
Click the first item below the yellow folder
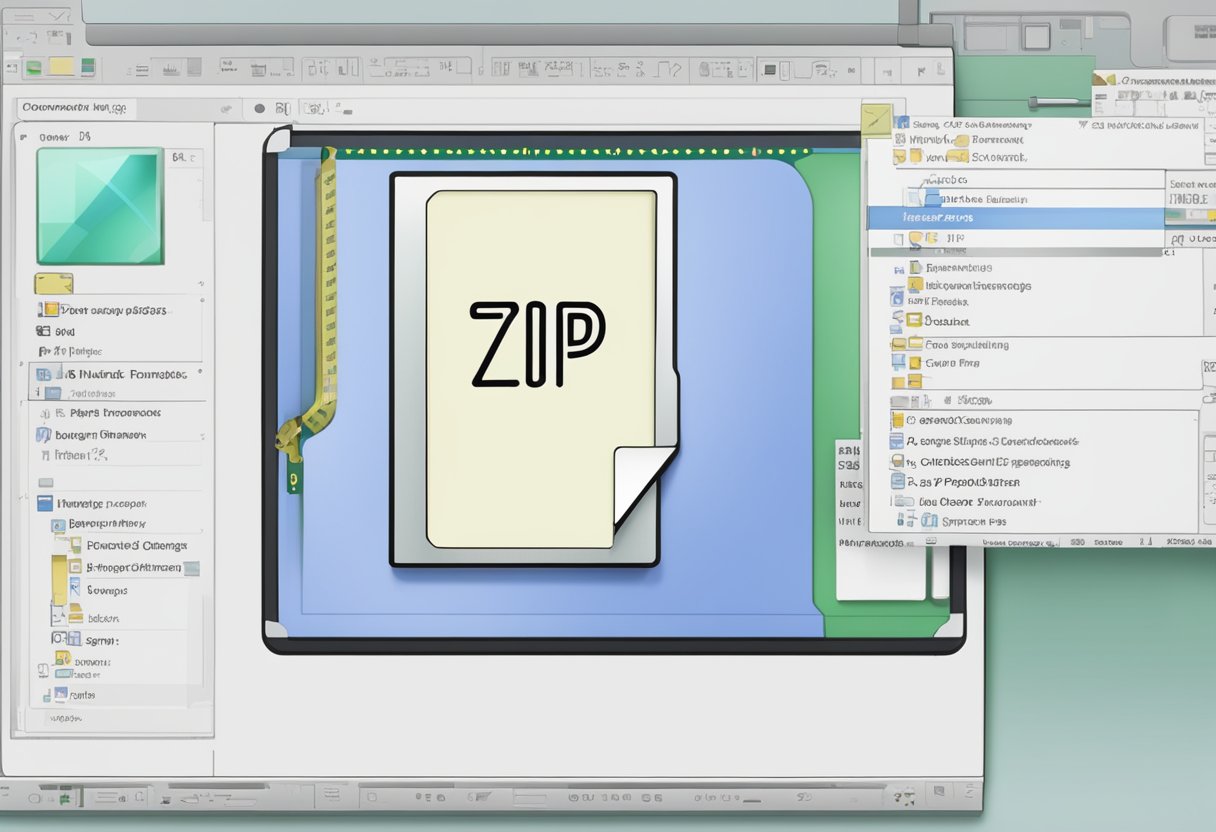tap(100, 310)
